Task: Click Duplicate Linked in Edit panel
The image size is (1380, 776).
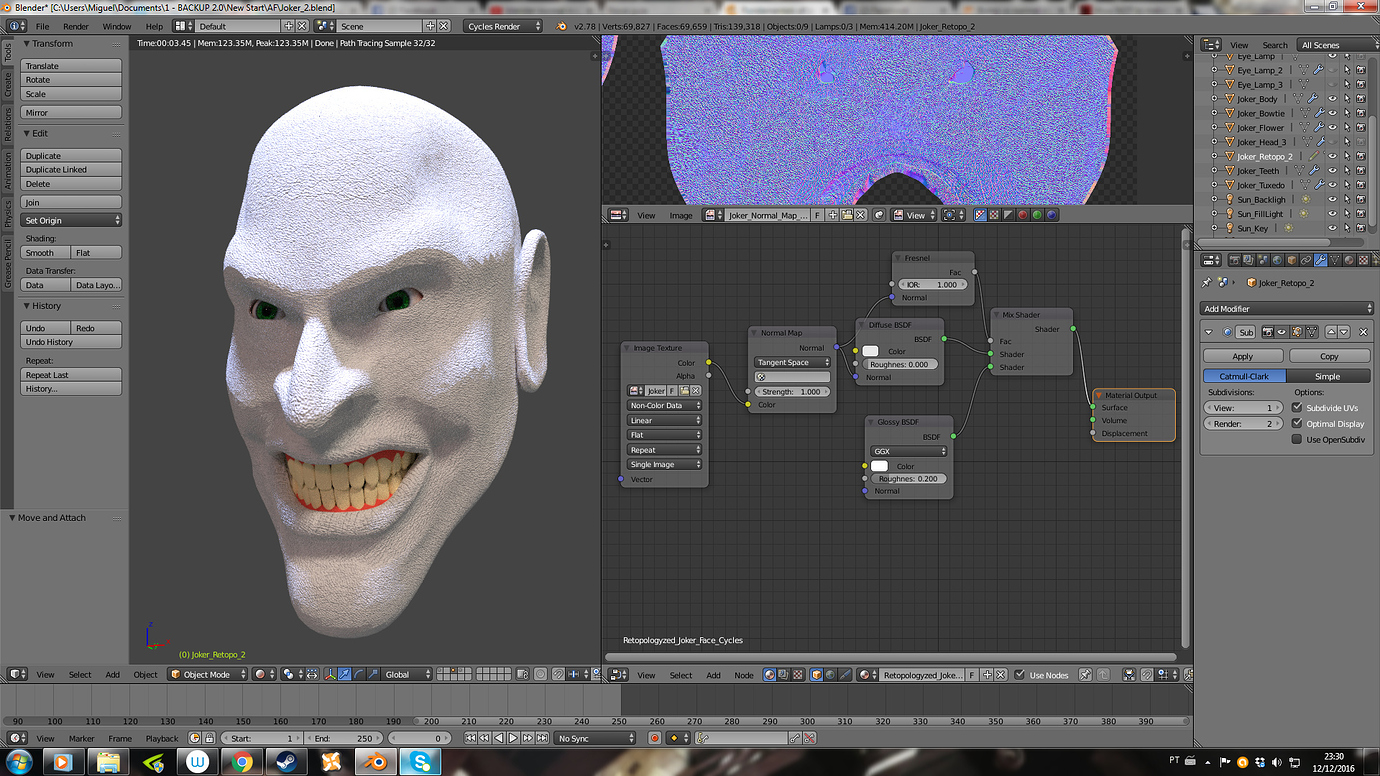Action: pyautogui.click(x=71, y=170)
